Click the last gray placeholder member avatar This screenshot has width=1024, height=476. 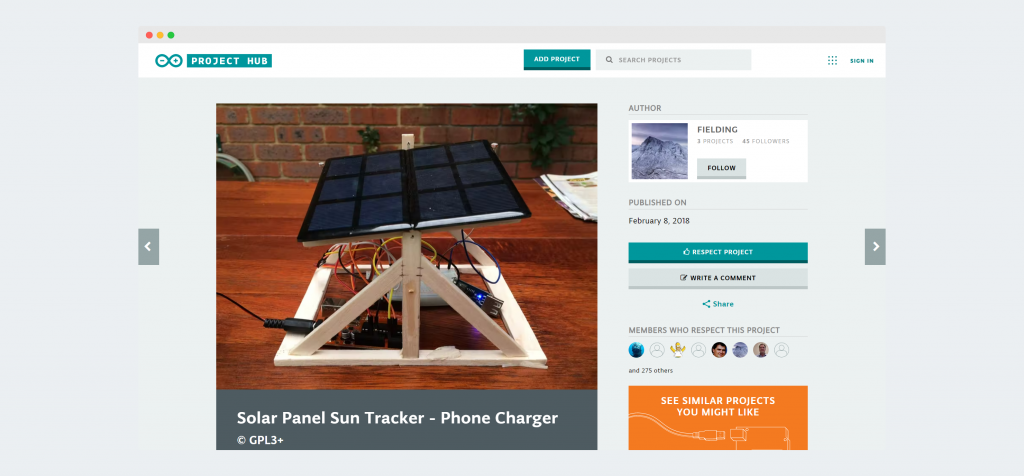781,350
